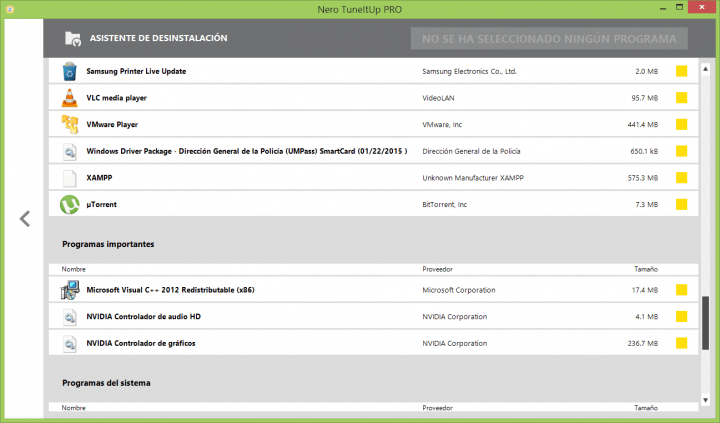Minimize the Nero TuneItUp PRO window
Screen dimensions: 720x423
[663, 8]
